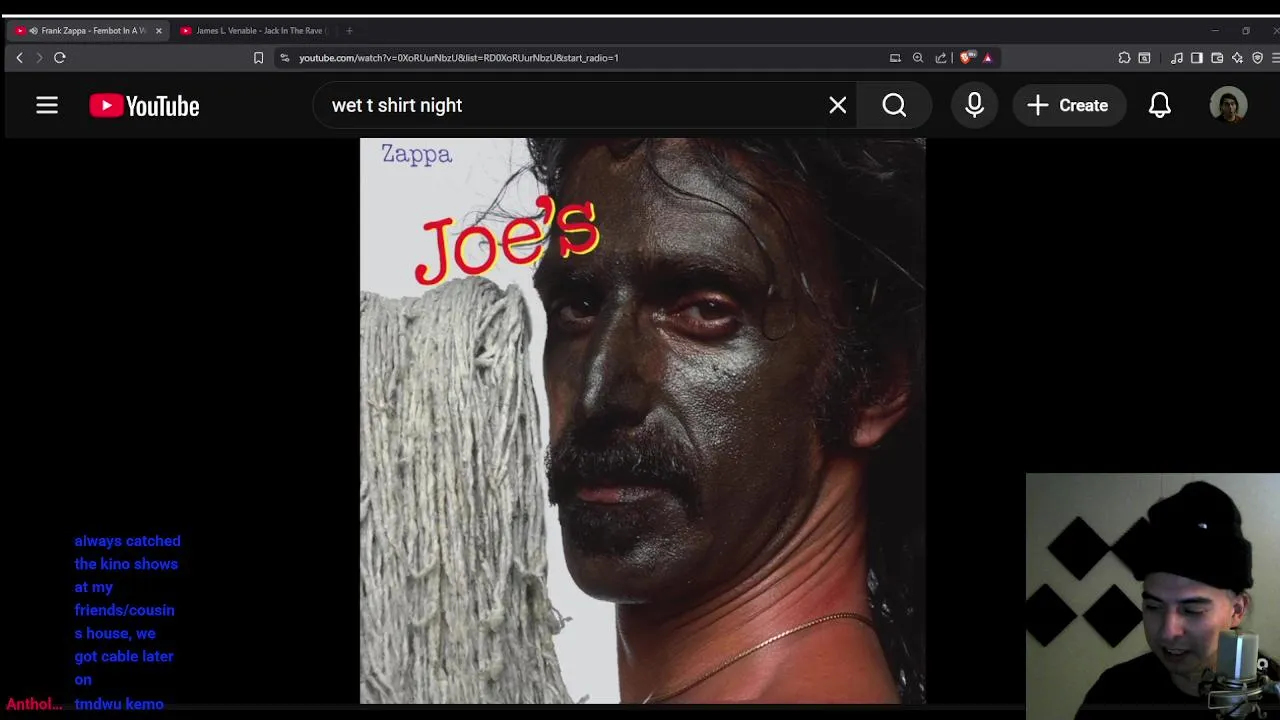
Task: Open the zoom magnifier icon in address bar
Action: pos(918,58)
